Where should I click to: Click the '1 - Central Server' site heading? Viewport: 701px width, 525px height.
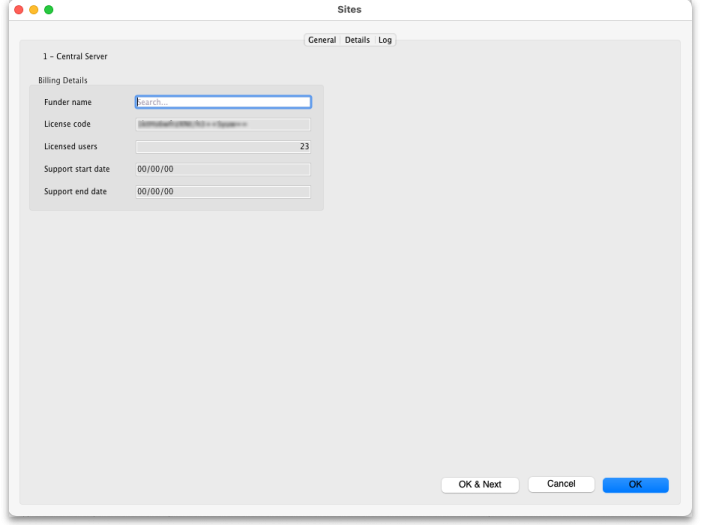click(x=75, y=57)
